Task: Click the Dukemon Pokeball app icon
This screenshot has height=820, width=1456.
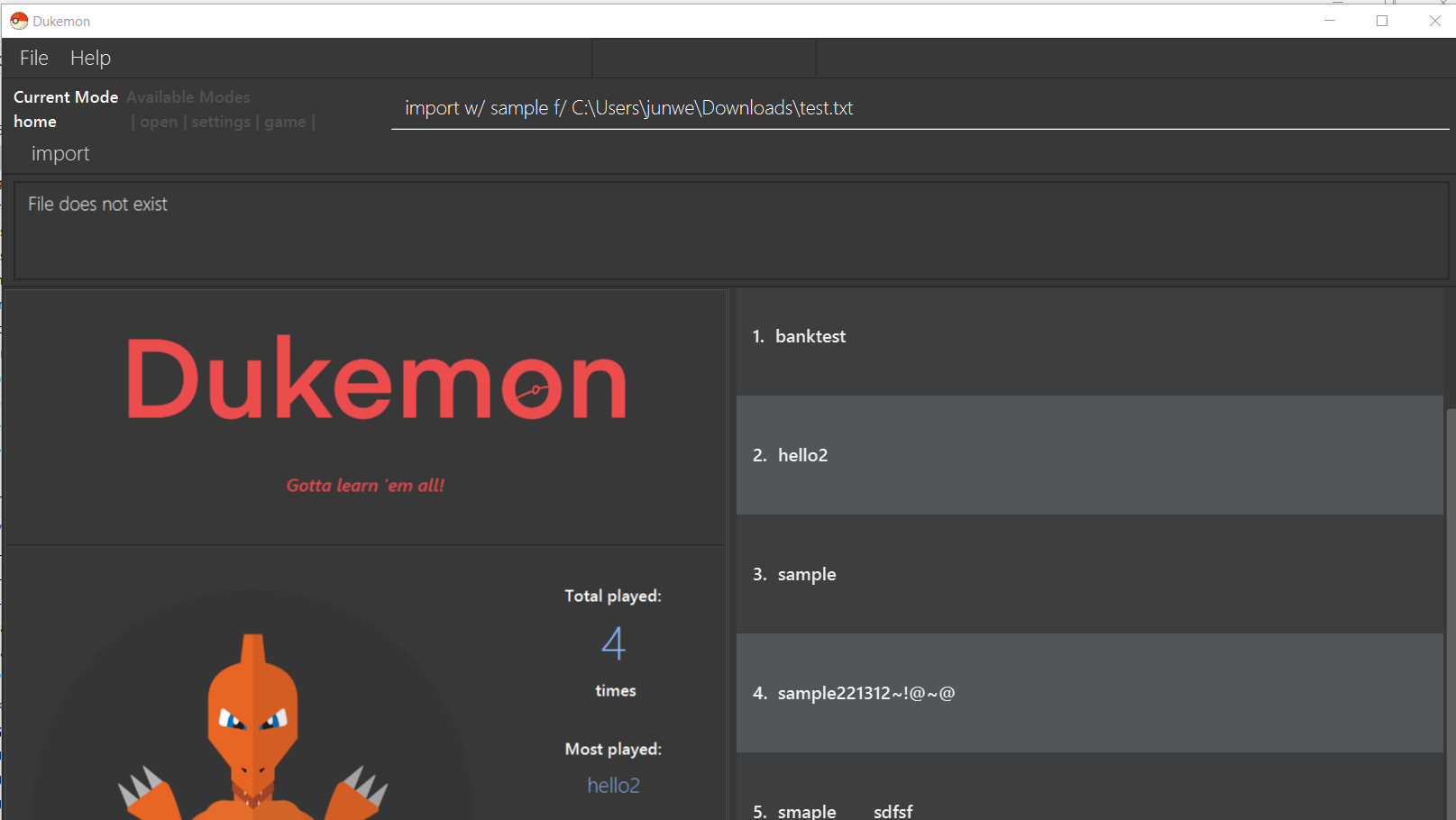Action: point(19,21)
